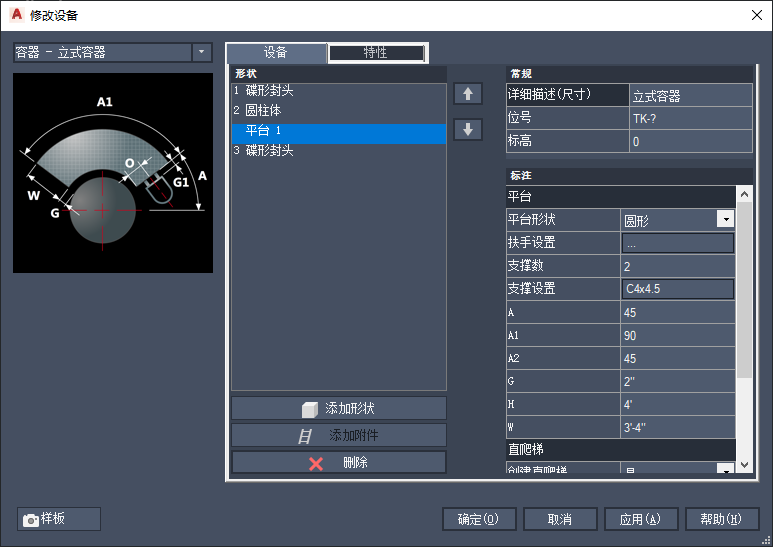The height and width of the screenshot is (547, 773).
Task: Edit the 支撑数 value 2
Action: tap(678, 267)
